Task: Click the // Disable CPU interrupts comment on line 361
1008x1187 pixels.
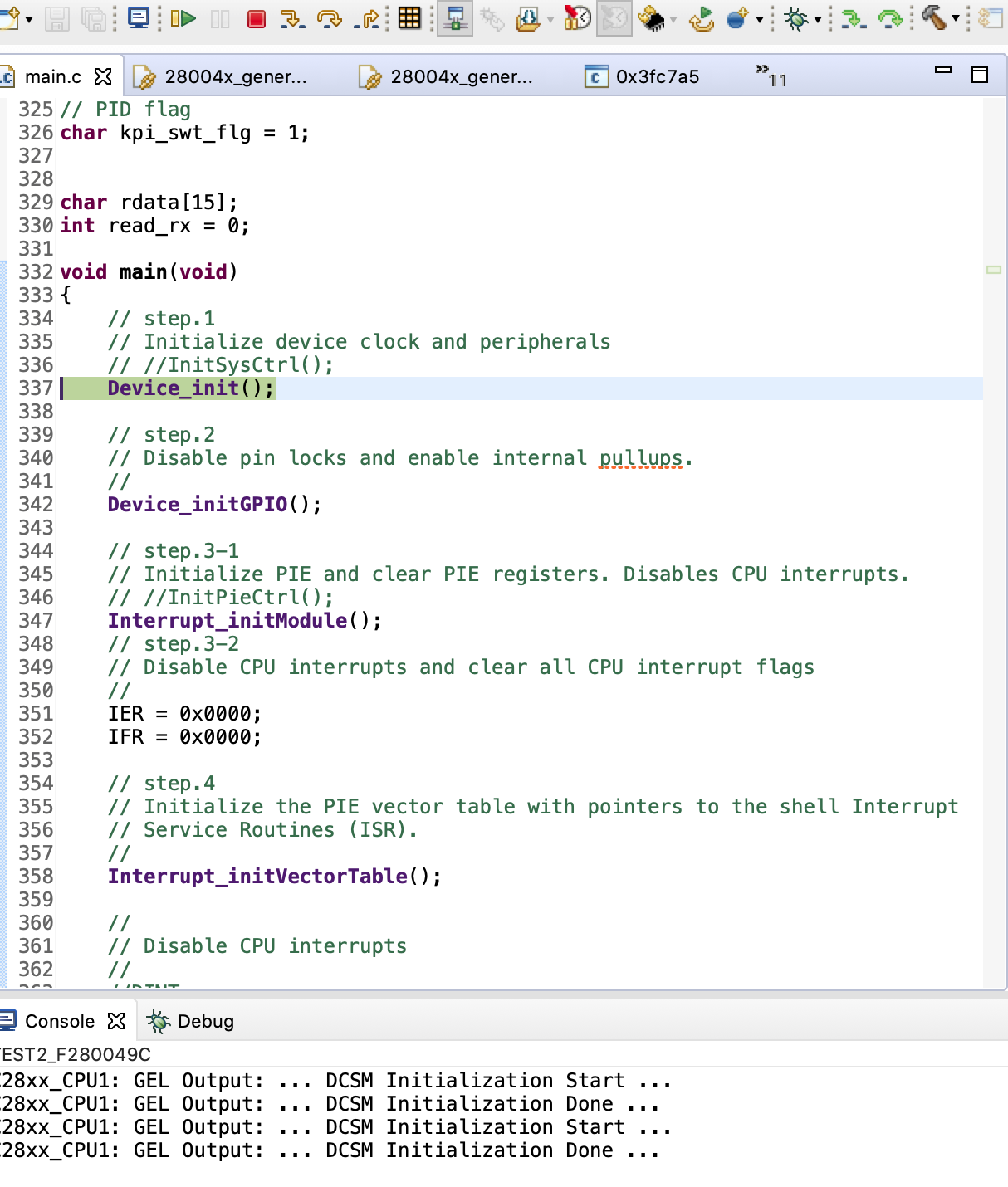Action: [257, 945]
